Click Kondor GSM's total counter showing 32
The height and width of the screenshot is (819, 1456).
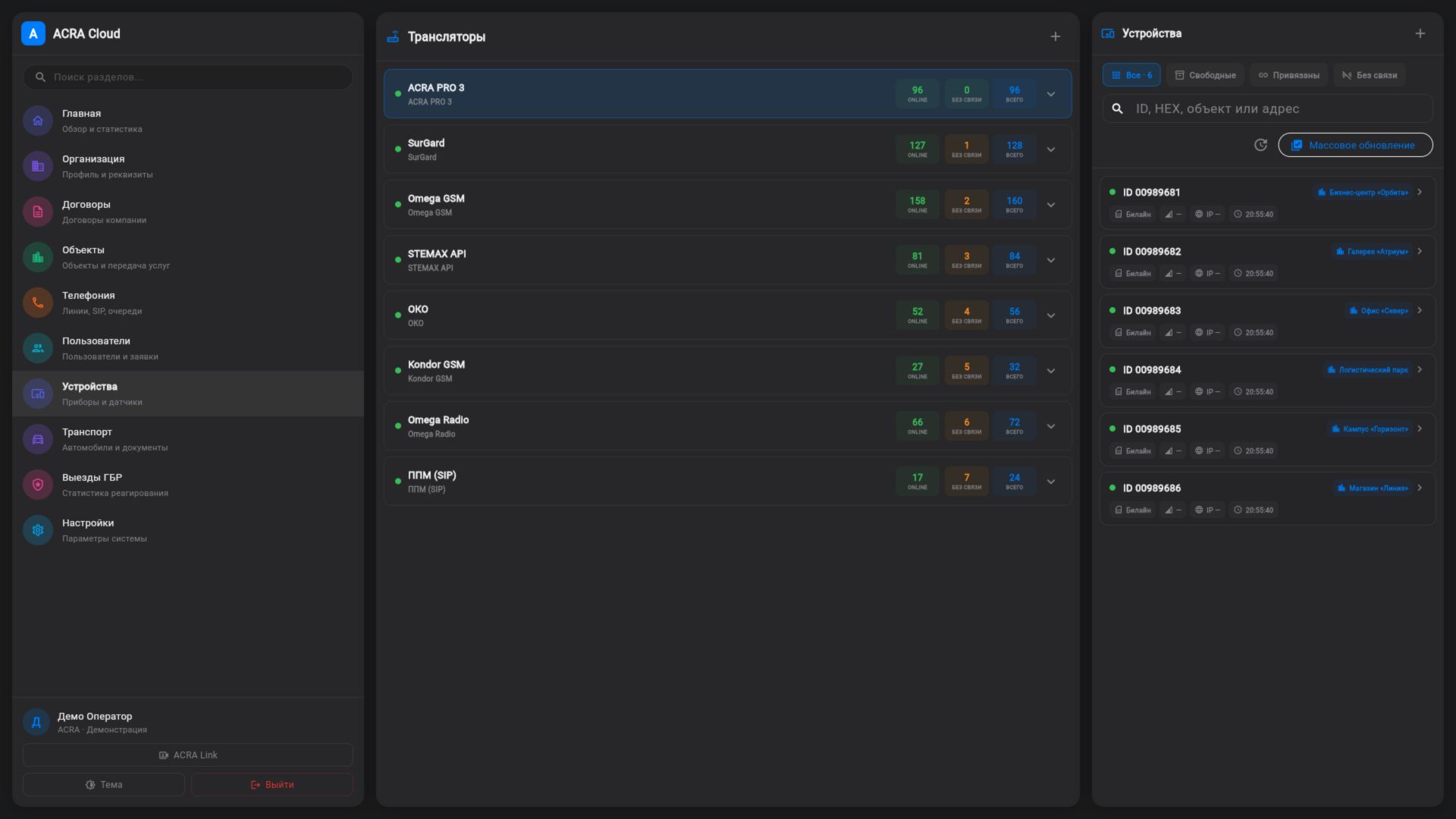click(1015, 371)
